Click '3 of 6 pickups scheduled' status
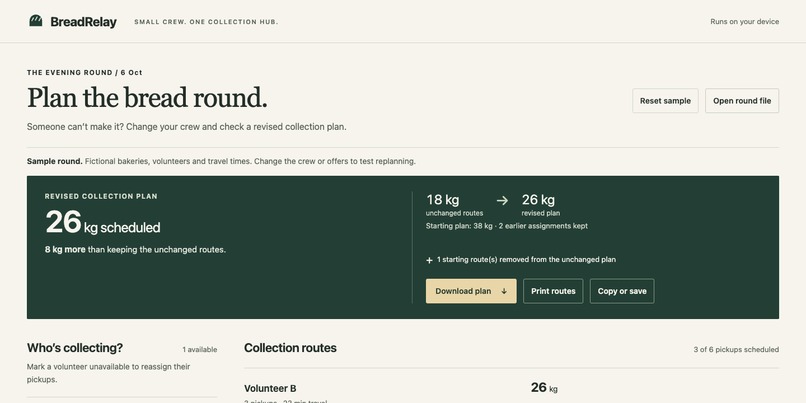This screenshot has width=806, height=403. click(x=736, y=350)
